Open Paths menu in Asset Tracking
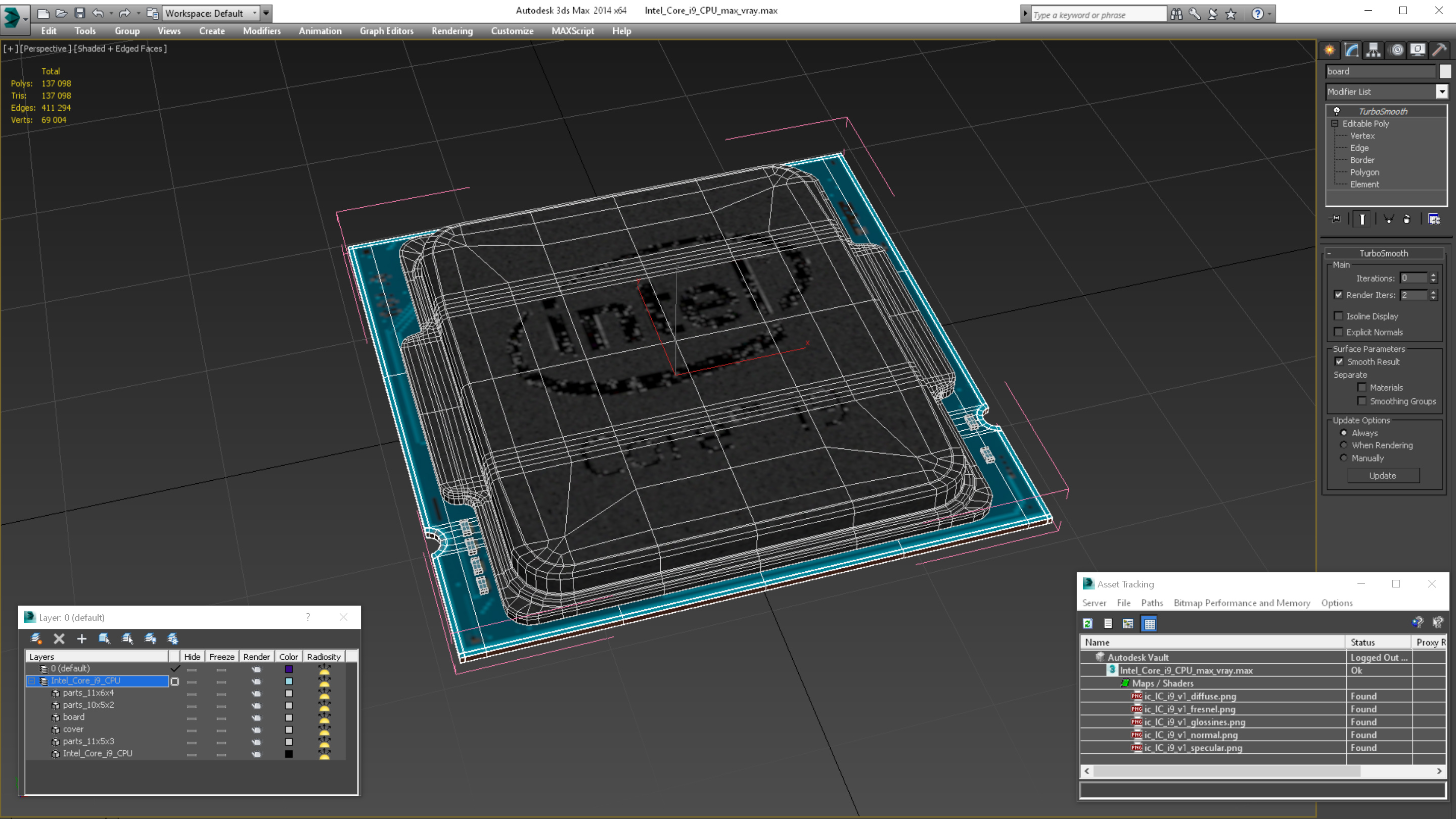This screenshot has height=819, width=1456. [x=1152, y=603]
